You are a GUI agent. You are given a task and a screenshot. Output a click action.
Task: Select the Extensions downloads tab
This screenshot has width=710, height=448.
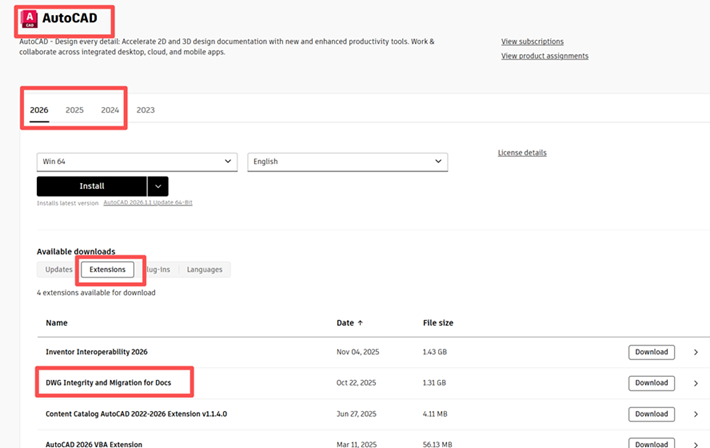pyautogui.click(x=107, y=270)
